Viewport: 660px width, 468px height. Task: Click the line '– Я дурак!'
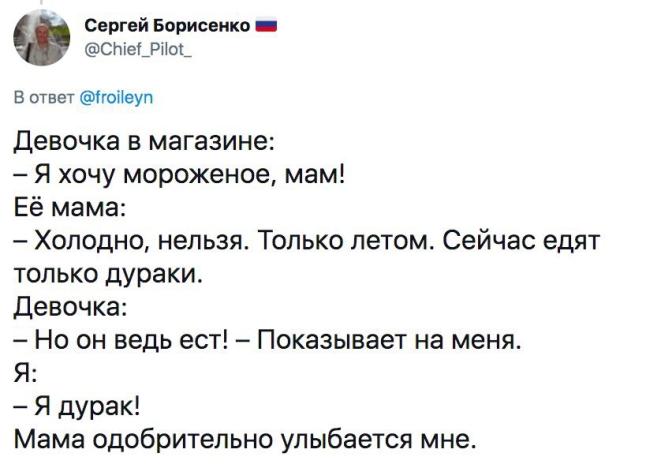[77, 407]
